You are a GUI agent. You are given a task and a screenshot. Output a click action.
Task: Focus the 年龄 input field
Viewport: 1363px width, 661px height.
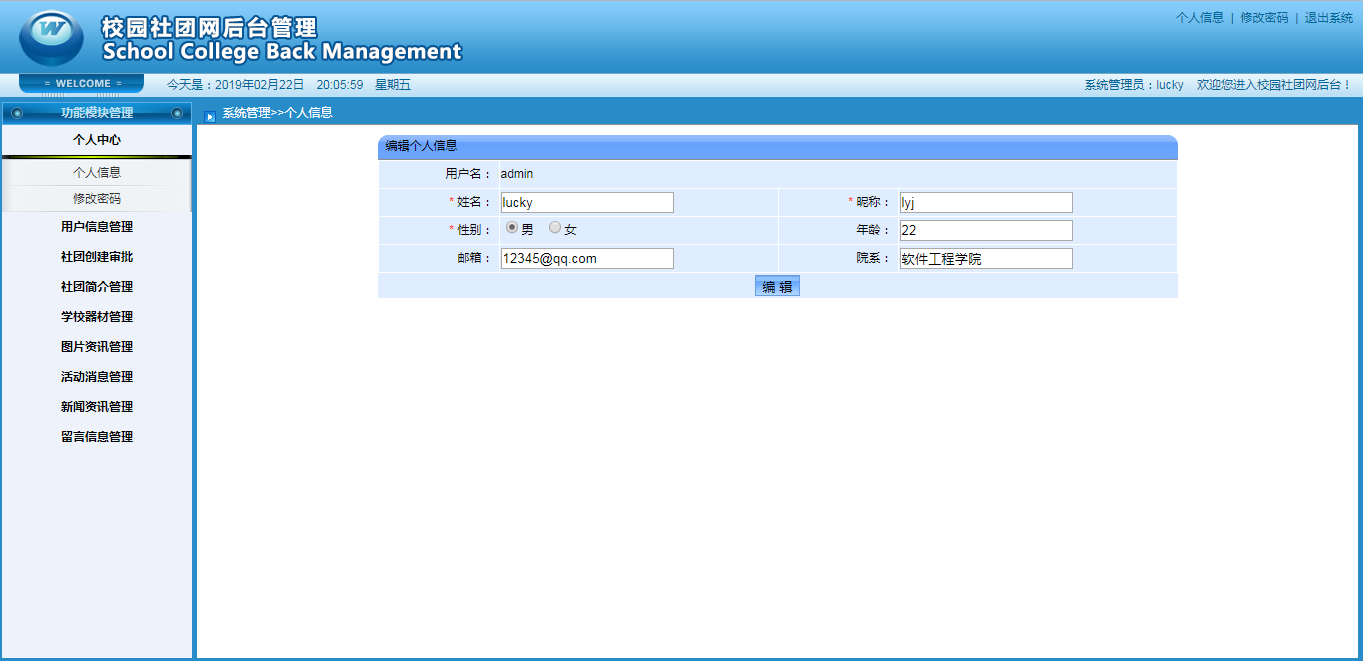(986, 231)
